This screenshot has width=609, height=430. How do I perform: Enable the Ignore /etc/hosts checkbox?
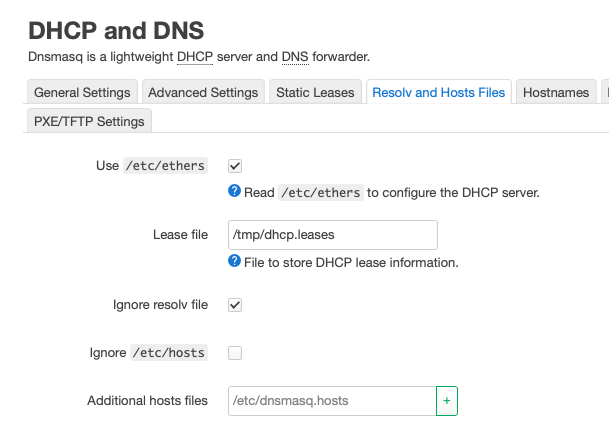pos(235,353)
